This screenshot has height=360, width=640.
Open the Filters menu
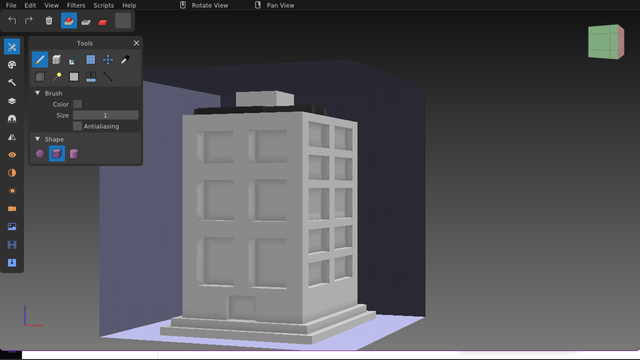(x=76, y=5)
